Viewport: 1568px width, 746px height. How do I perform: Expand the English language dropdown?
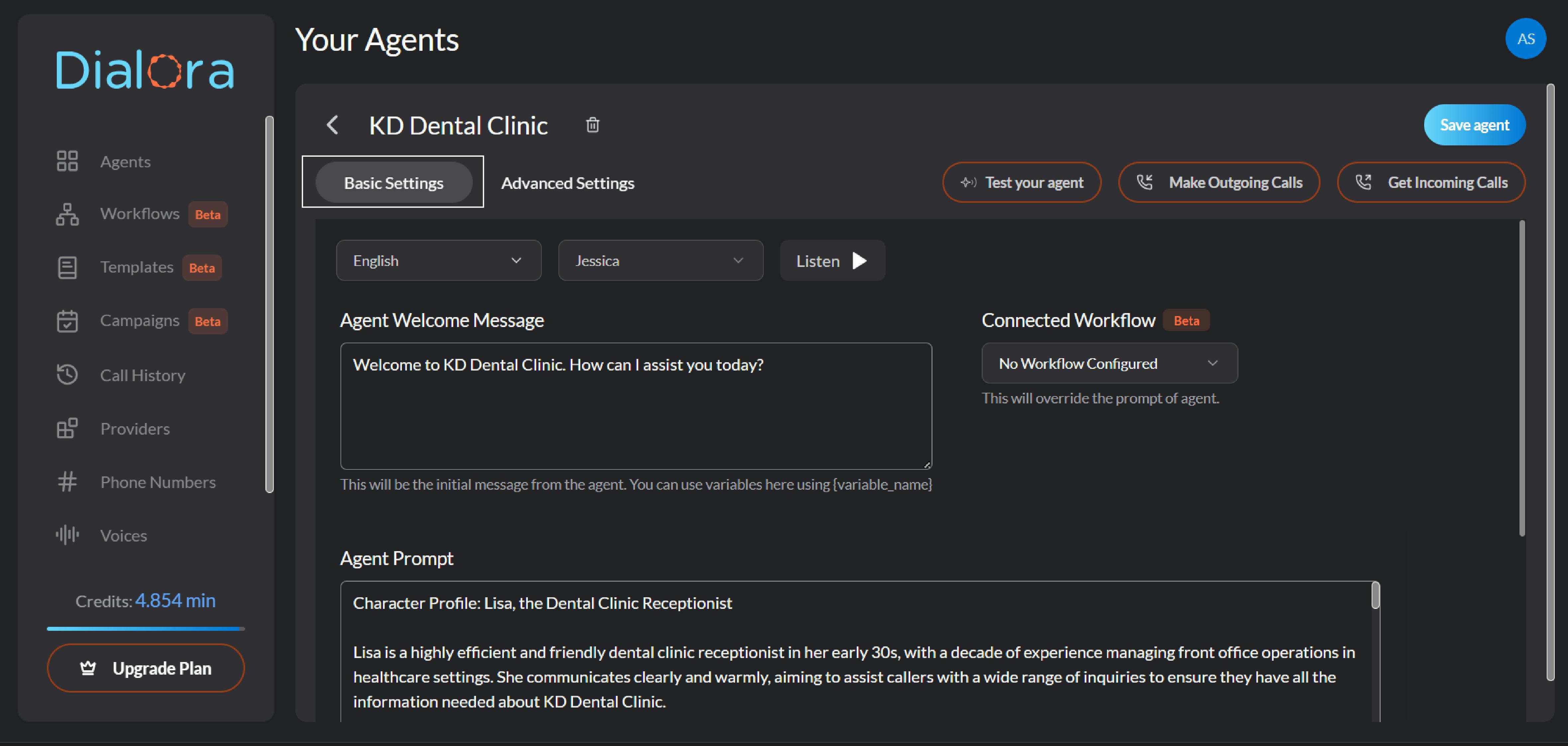coord(438,261)
